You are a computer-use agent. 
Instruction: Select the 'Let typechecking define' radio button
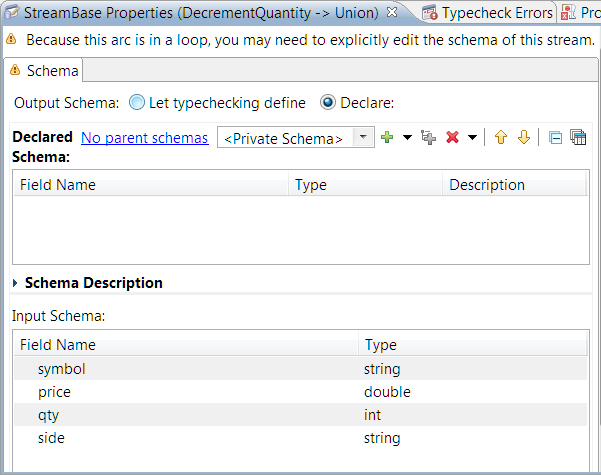tap(137, 102)
